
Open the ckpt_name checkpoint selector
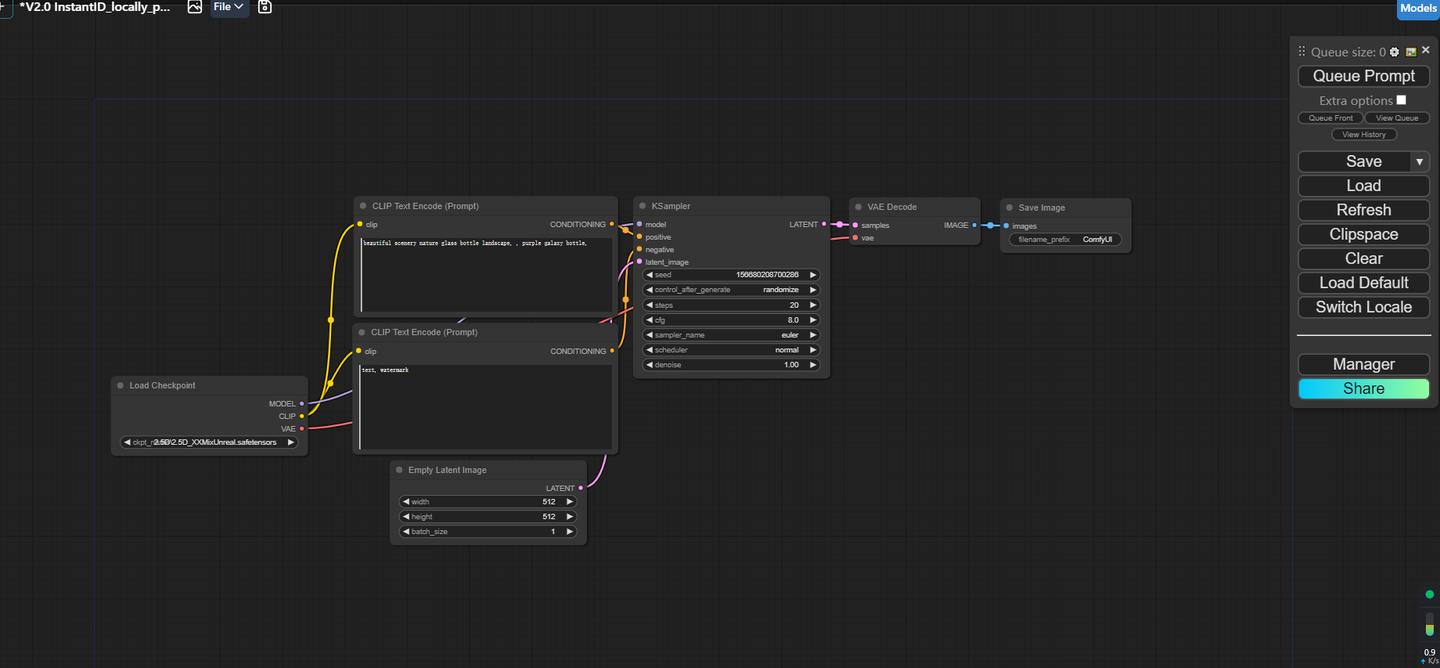(209, 442)
